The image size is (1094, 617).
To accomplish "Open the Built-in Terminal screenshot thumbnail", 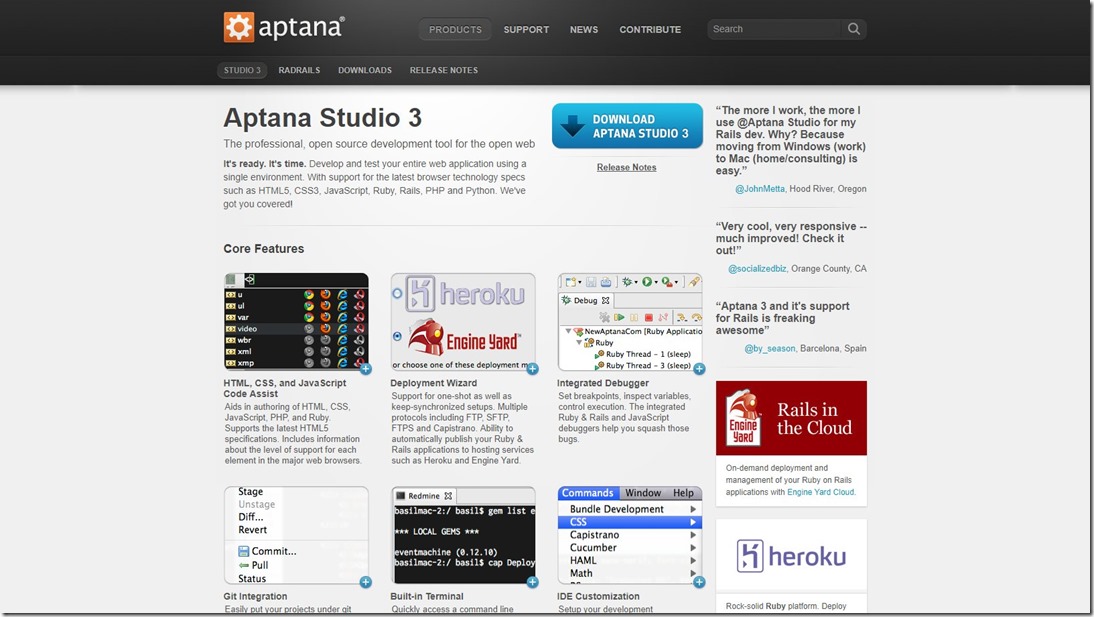I will tap(463, 535).
